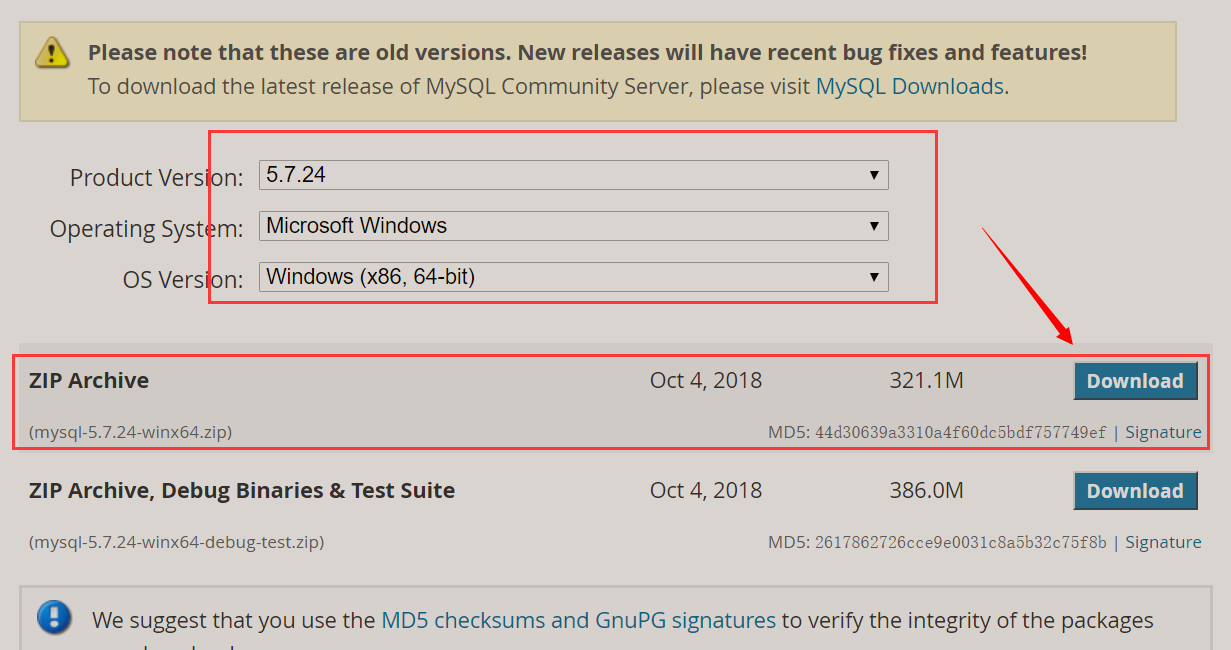The image size is (1231, 650).
Task: Open the MySQL Downloads link
Action: pyautogui.click(x=910, y=86)
